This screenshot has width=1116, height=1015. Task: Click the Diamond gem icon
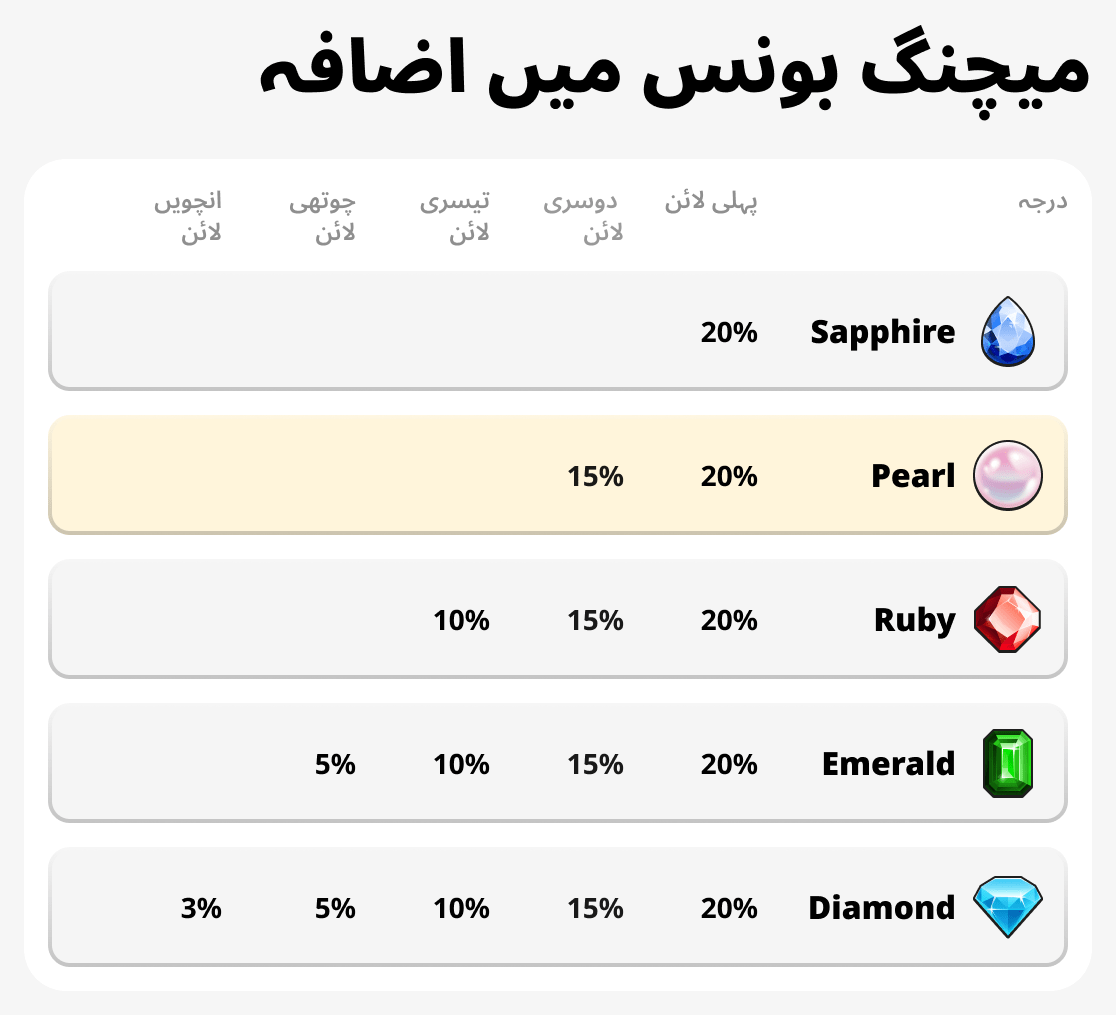coord(1008,907)
